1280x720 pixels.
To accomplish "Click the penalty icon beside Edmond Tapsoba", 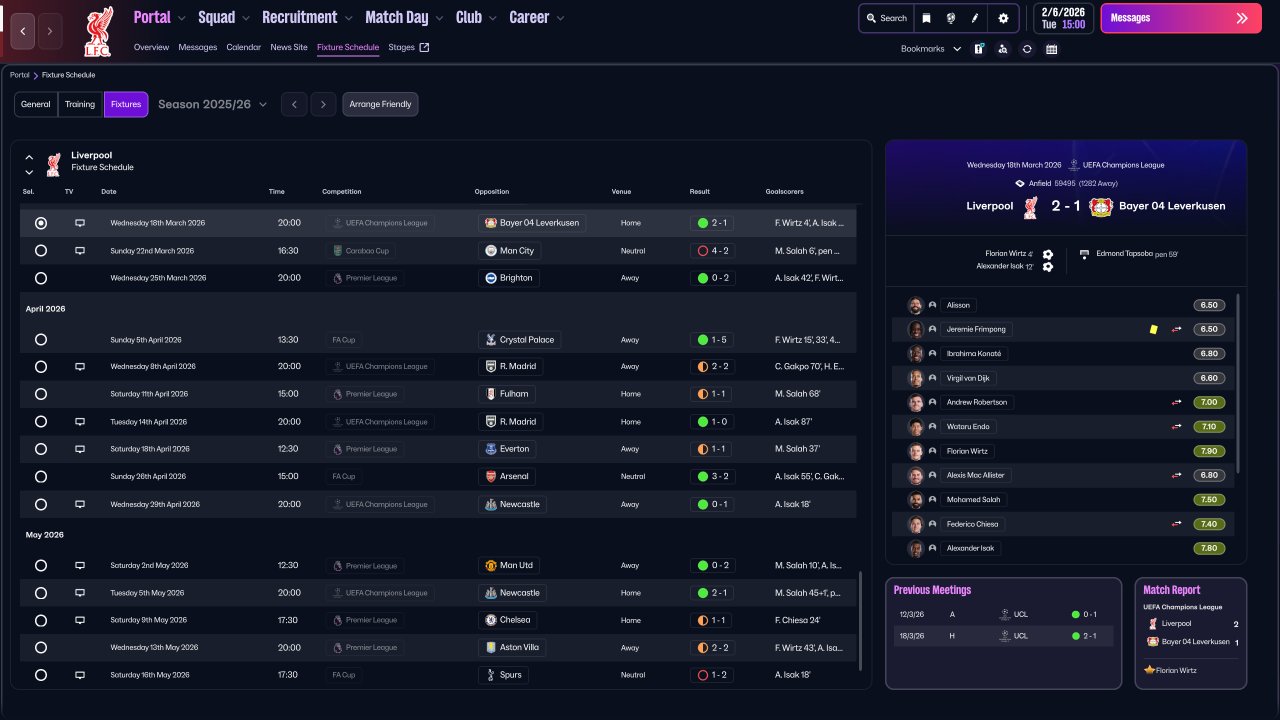I will [x=1085, y=254].
